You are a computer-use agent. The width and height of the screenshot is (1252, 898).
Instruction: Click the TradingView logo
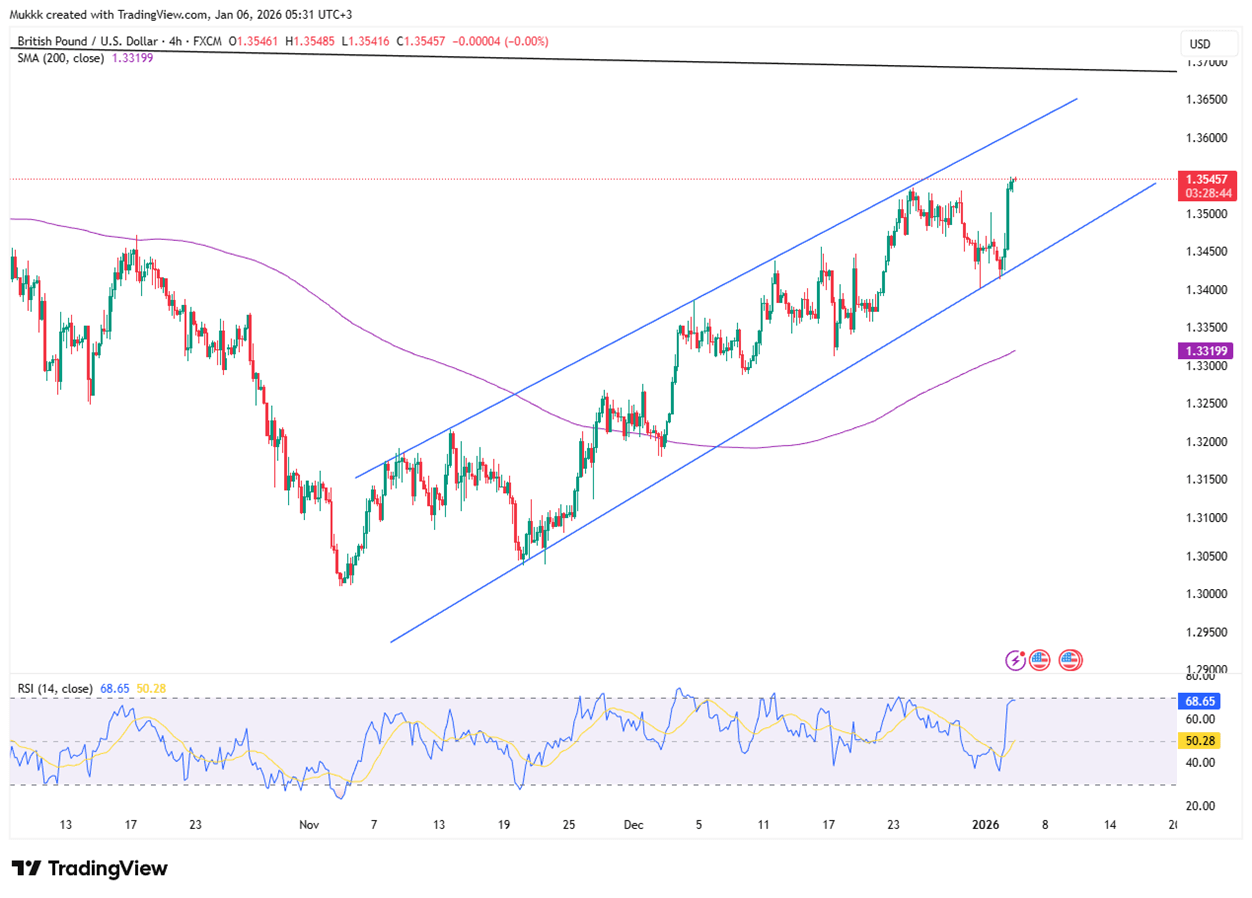click(x=90, y=868)
